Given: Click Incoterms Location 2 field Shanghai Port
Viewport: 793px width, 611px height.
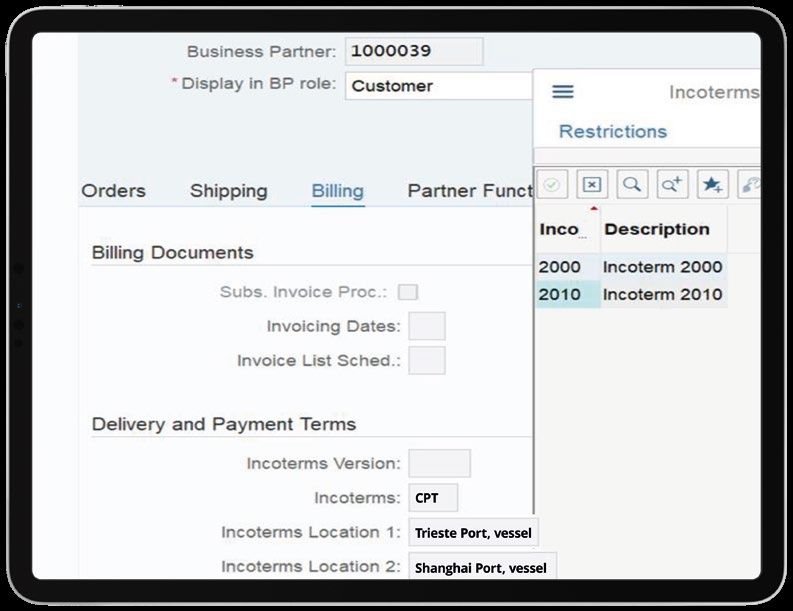Looking at the screenshot, I should [482, 567].
